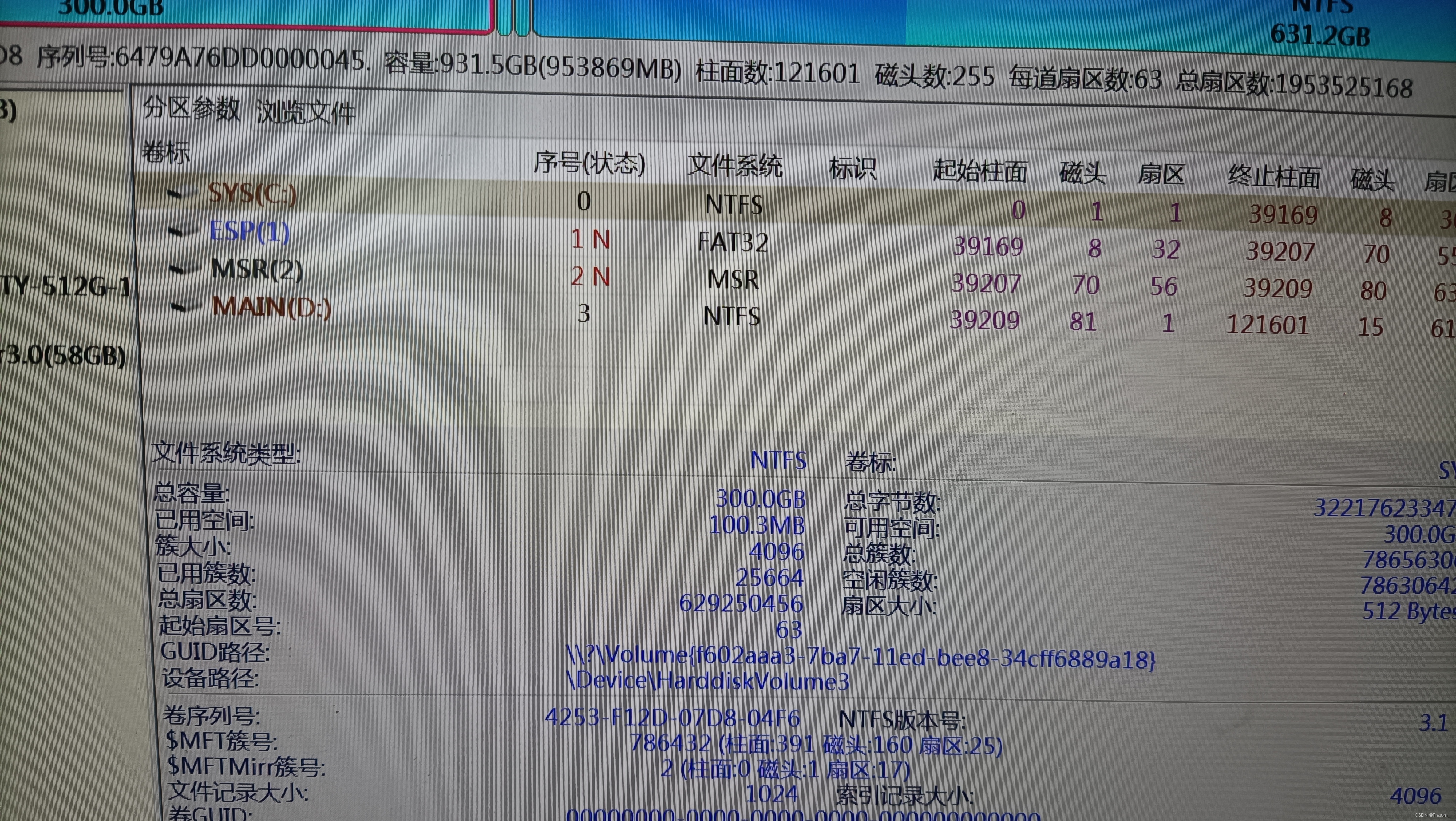Open the 分区参数 tab
The image size is (1456, 821).
tap(191, 108)
